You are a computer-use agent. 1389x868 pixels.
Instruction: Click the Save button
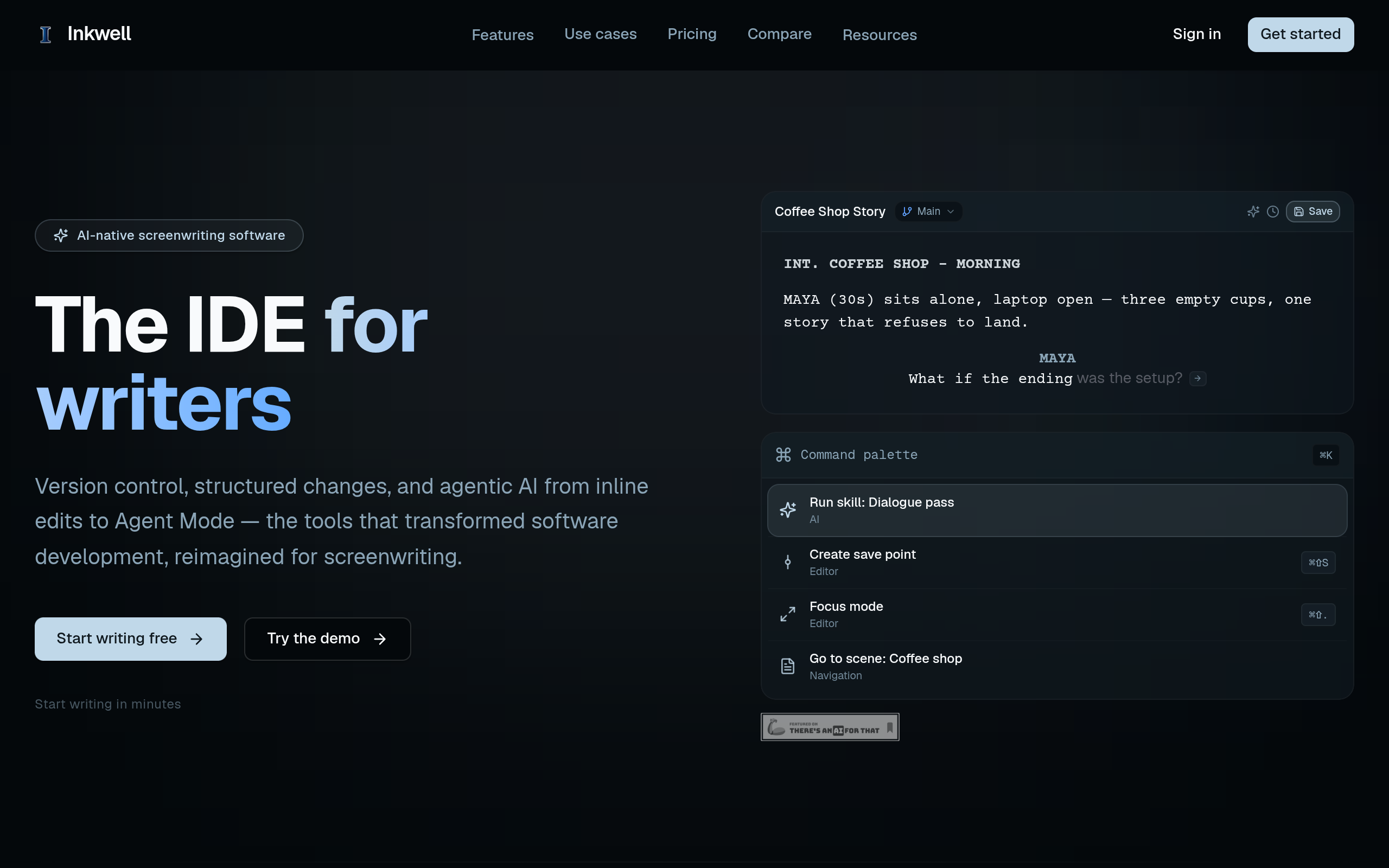click(1313, 211)
